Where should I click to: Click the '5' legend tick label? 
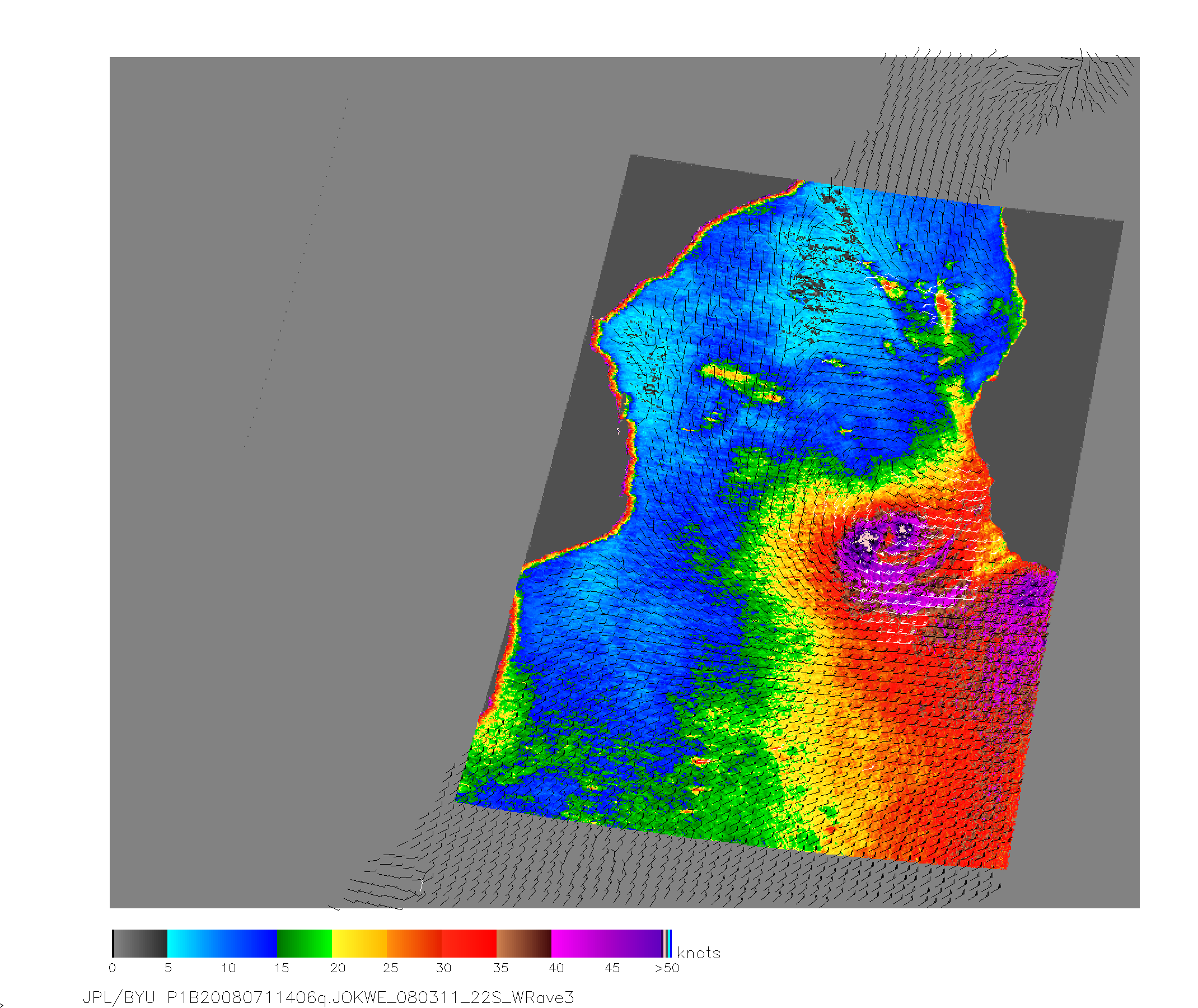[x=168, y=968]
